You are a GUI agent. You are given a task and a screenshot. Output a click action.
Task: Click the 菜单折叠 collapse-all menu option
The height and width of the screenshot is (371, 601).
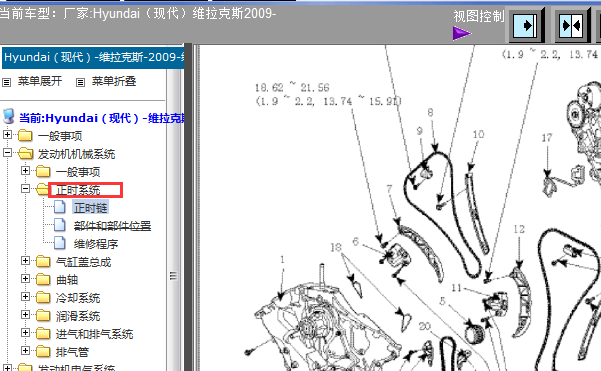114,81
